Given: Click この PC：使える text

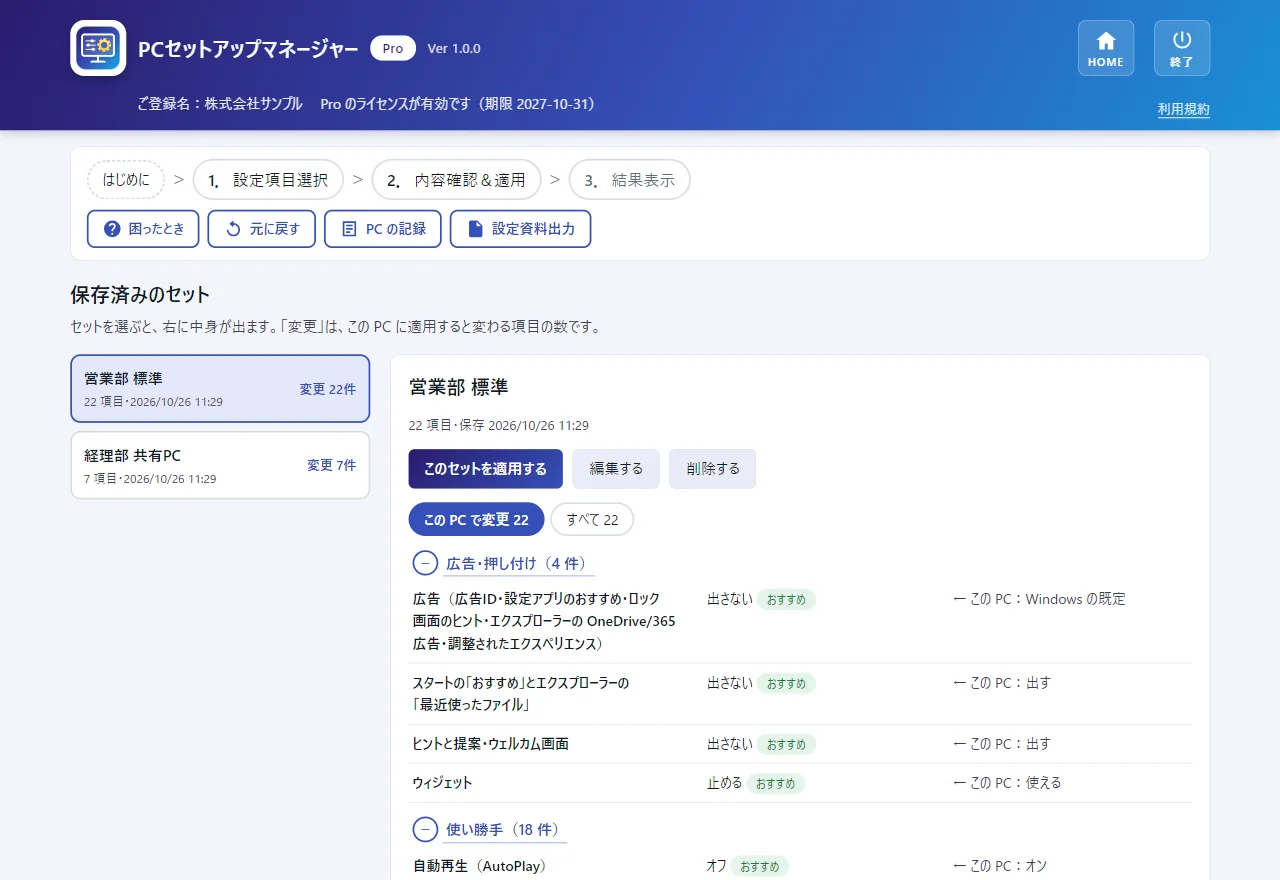Looking at the screenshot, I should pyautogui.click(x=1008, y=783).
